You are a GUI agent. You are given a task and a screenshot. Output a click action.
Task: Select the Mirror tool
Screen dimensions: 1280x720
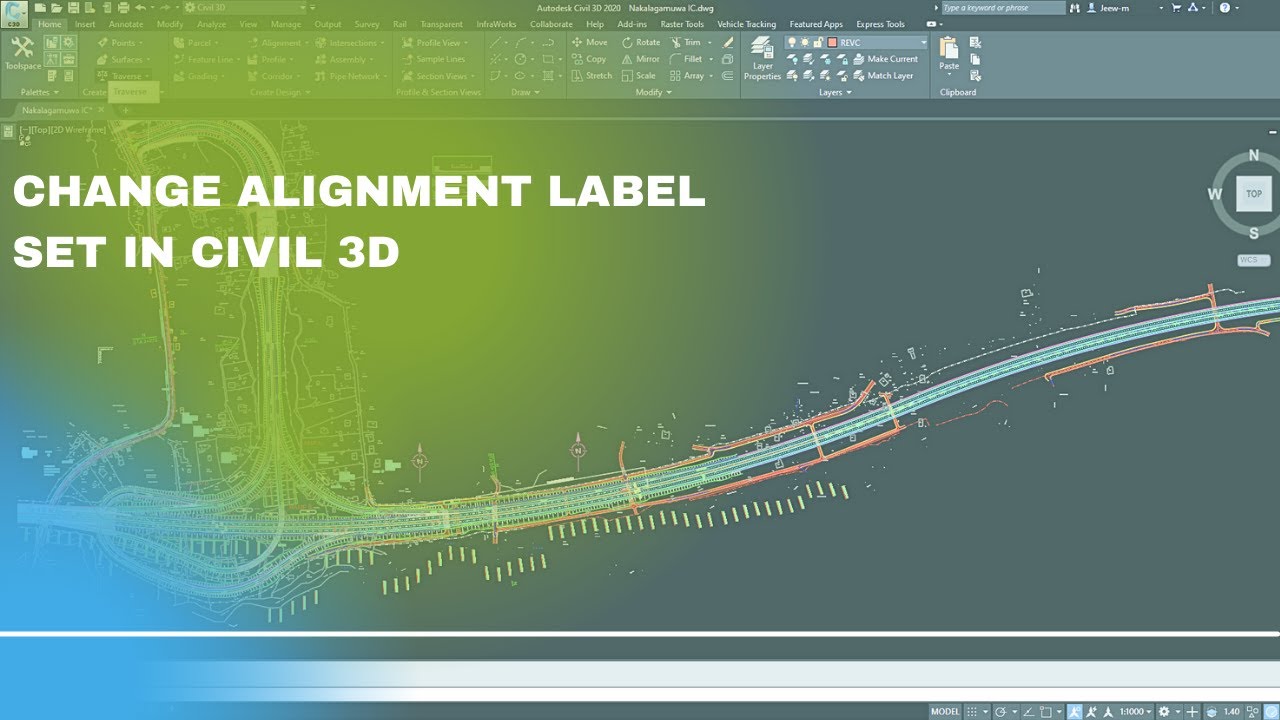click(640, 59)
